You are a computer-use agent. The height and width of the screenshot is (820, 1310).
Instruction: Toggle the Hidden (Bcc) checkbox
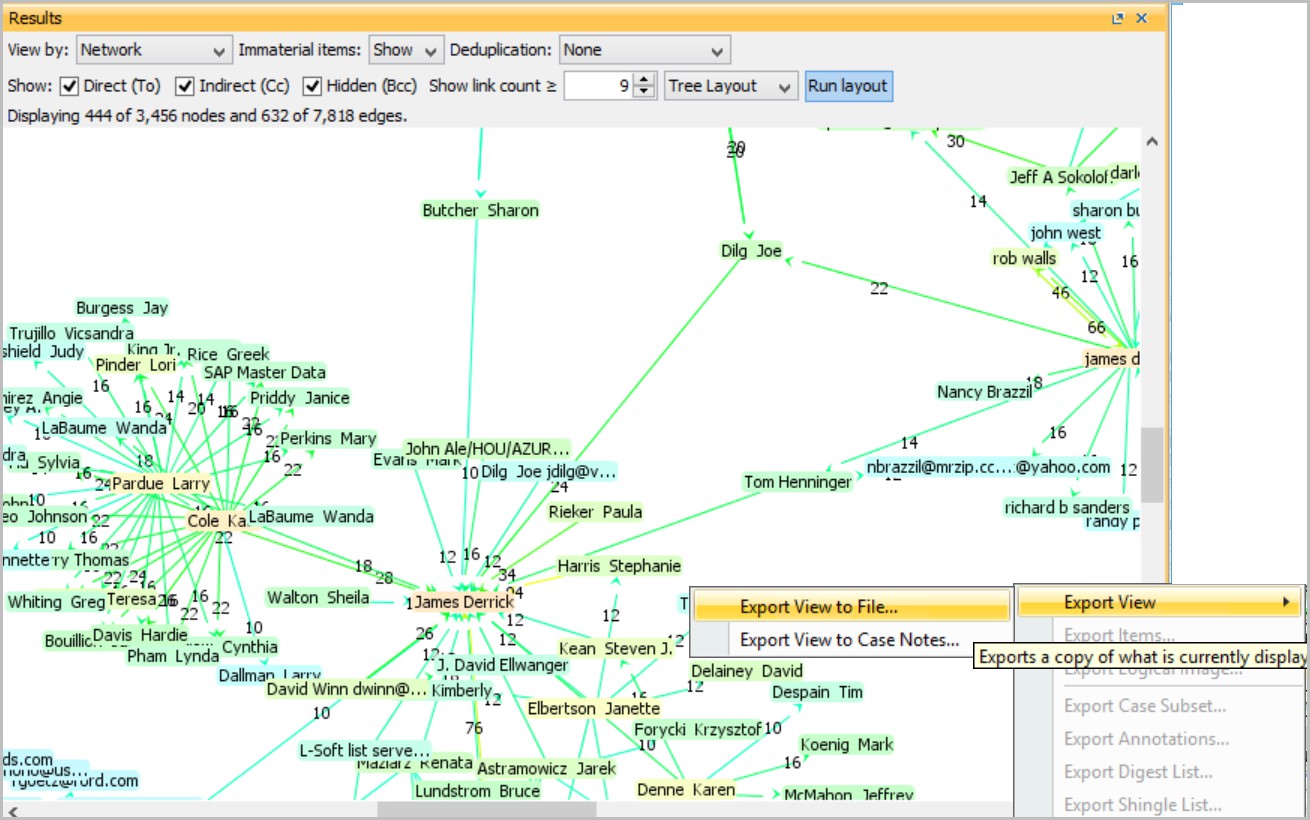pyautogui.click(x=312, y=86)
